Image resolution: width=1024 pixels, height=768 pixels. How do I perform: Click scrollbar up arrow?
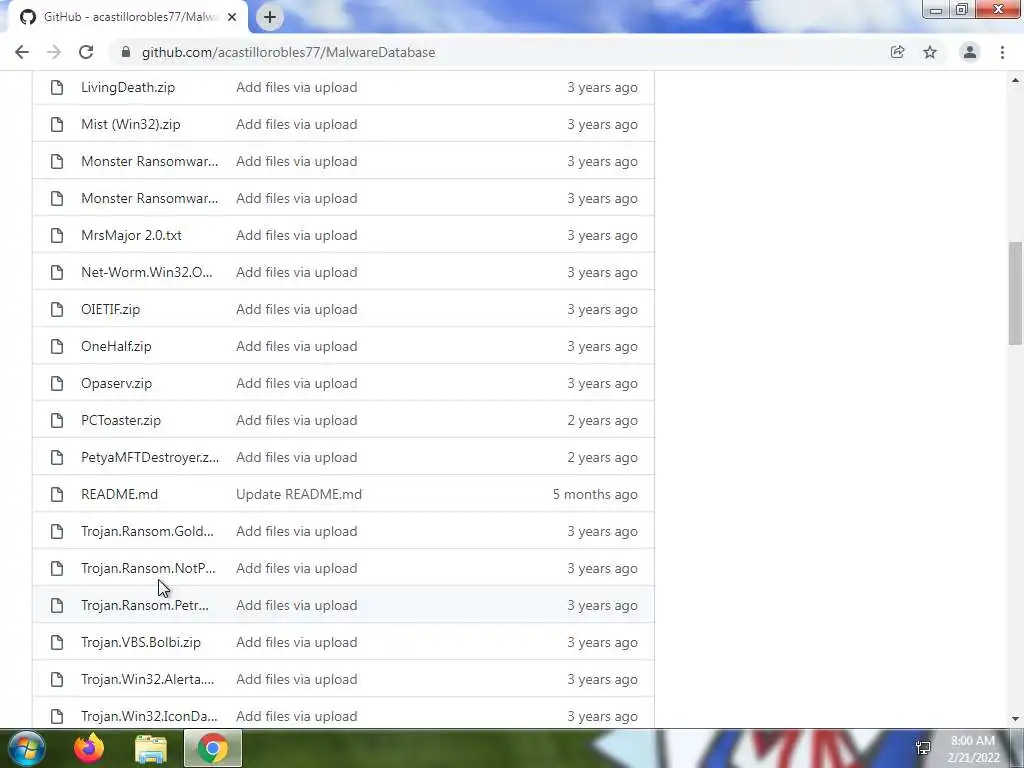[1015, 80]
